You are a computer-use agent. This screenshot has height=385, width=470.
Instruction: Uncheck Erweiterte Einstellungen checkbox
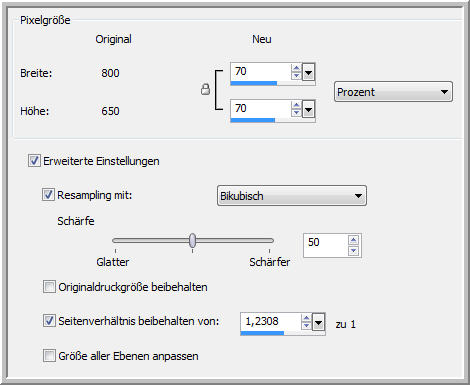point(34,161)
